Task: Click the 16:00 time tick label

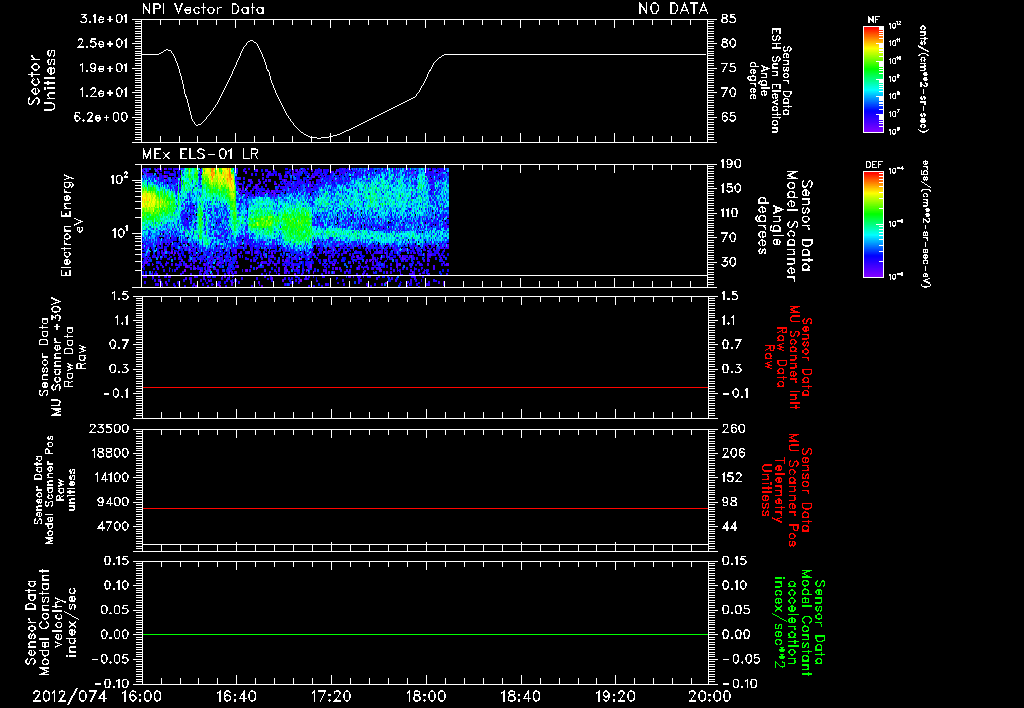Action: pos(142,696)
